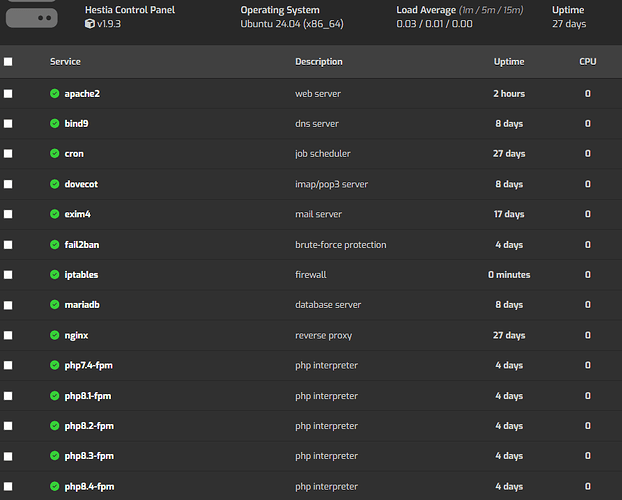Click the '2 hours' uptime for apache2
Viewport: 622px width, 500px height.
tap(509, 94)
